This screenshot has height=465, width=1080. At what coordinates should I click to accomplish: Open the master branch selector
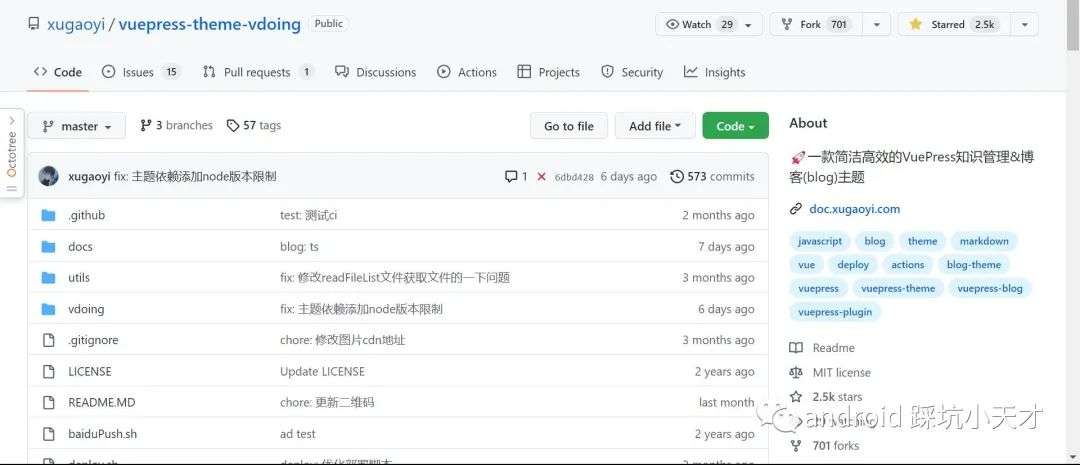76,126
